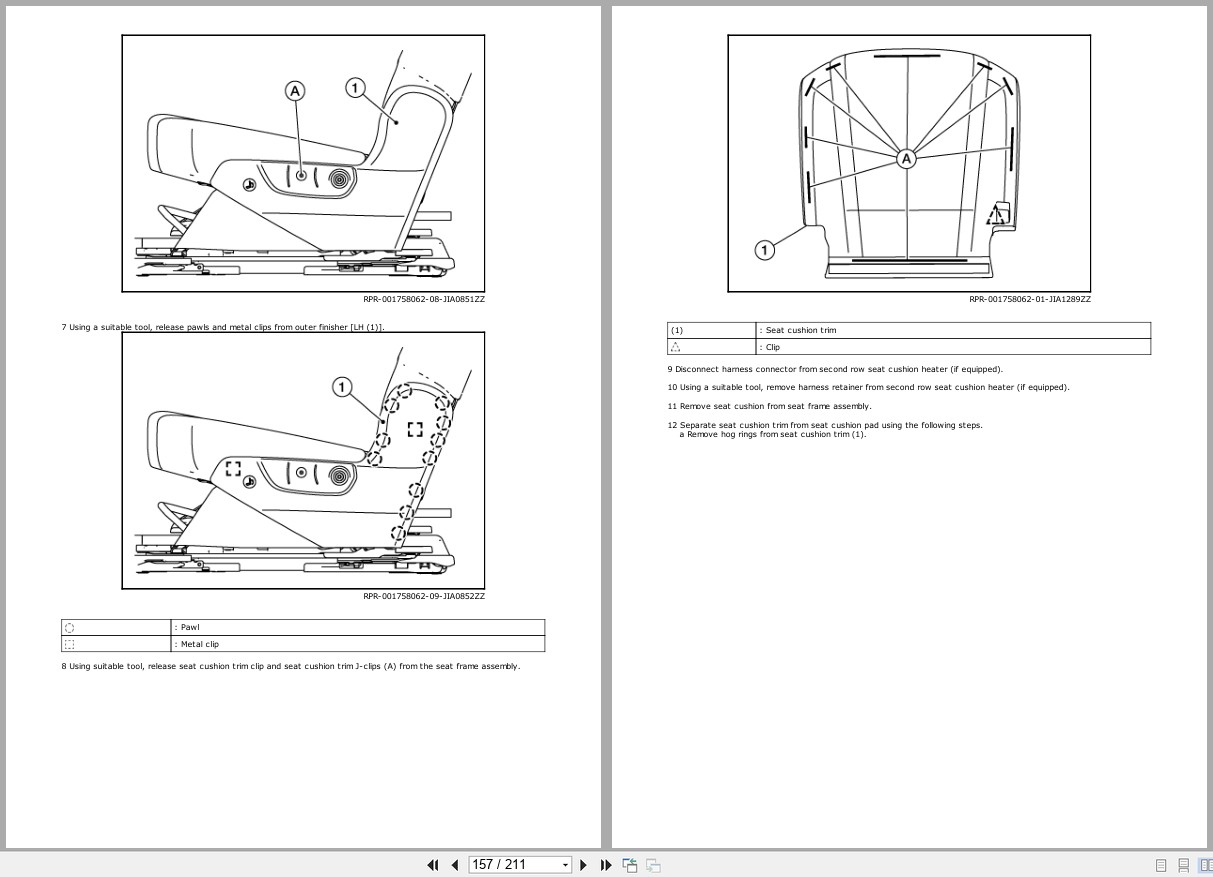1213x877 pixels.
Task: Open the page number dropdown arrow
Action: pos(565,865)
